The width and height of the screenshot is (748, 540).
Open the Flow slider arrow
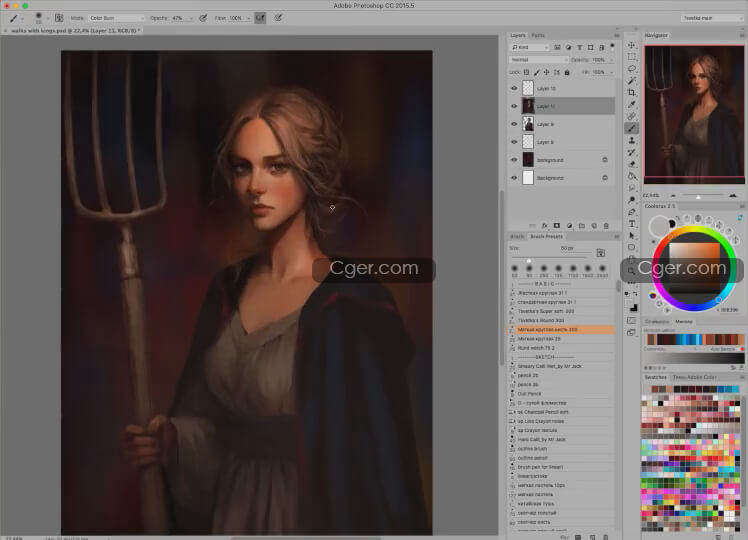(249, 18)
